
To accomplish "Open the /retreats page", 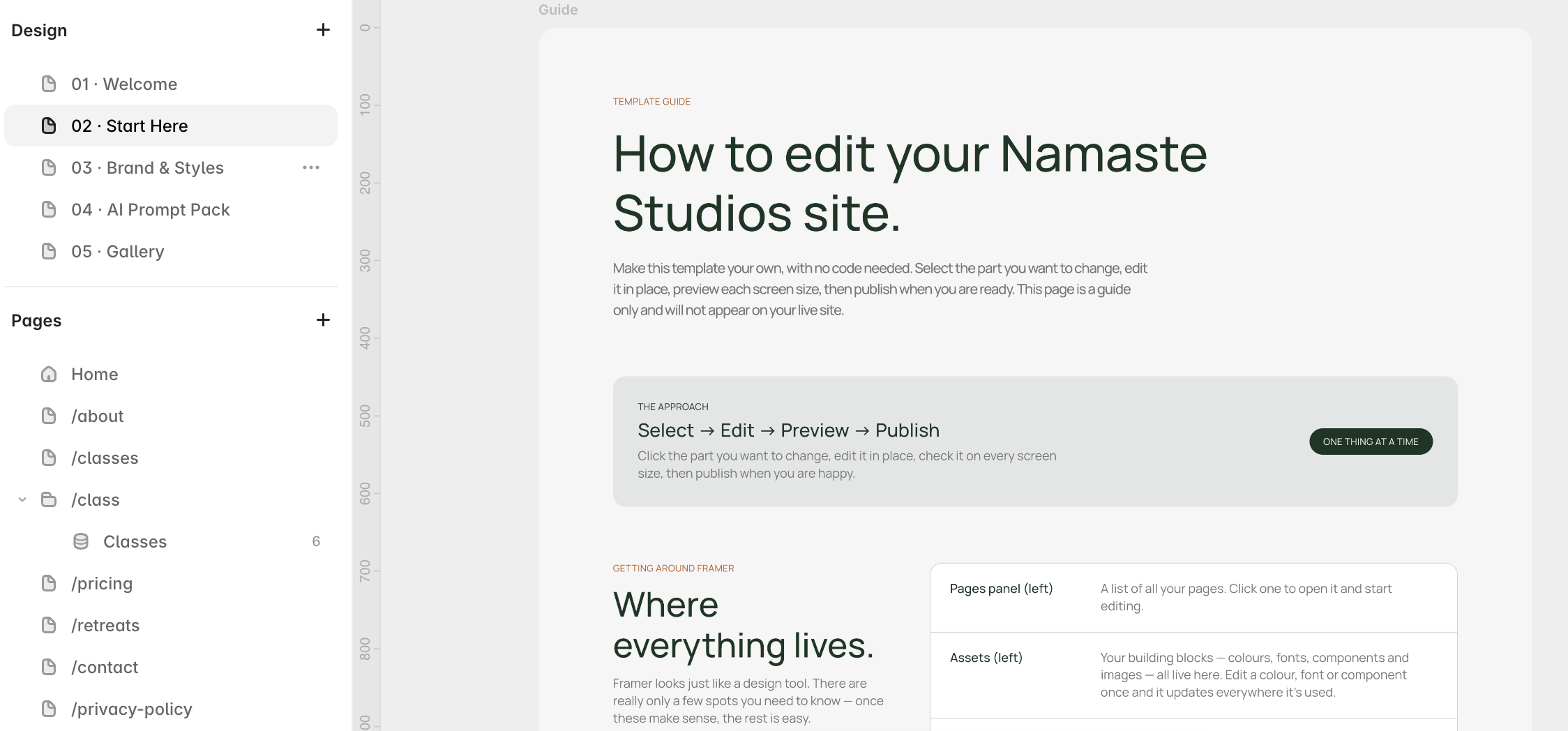I will coord(171,625).
